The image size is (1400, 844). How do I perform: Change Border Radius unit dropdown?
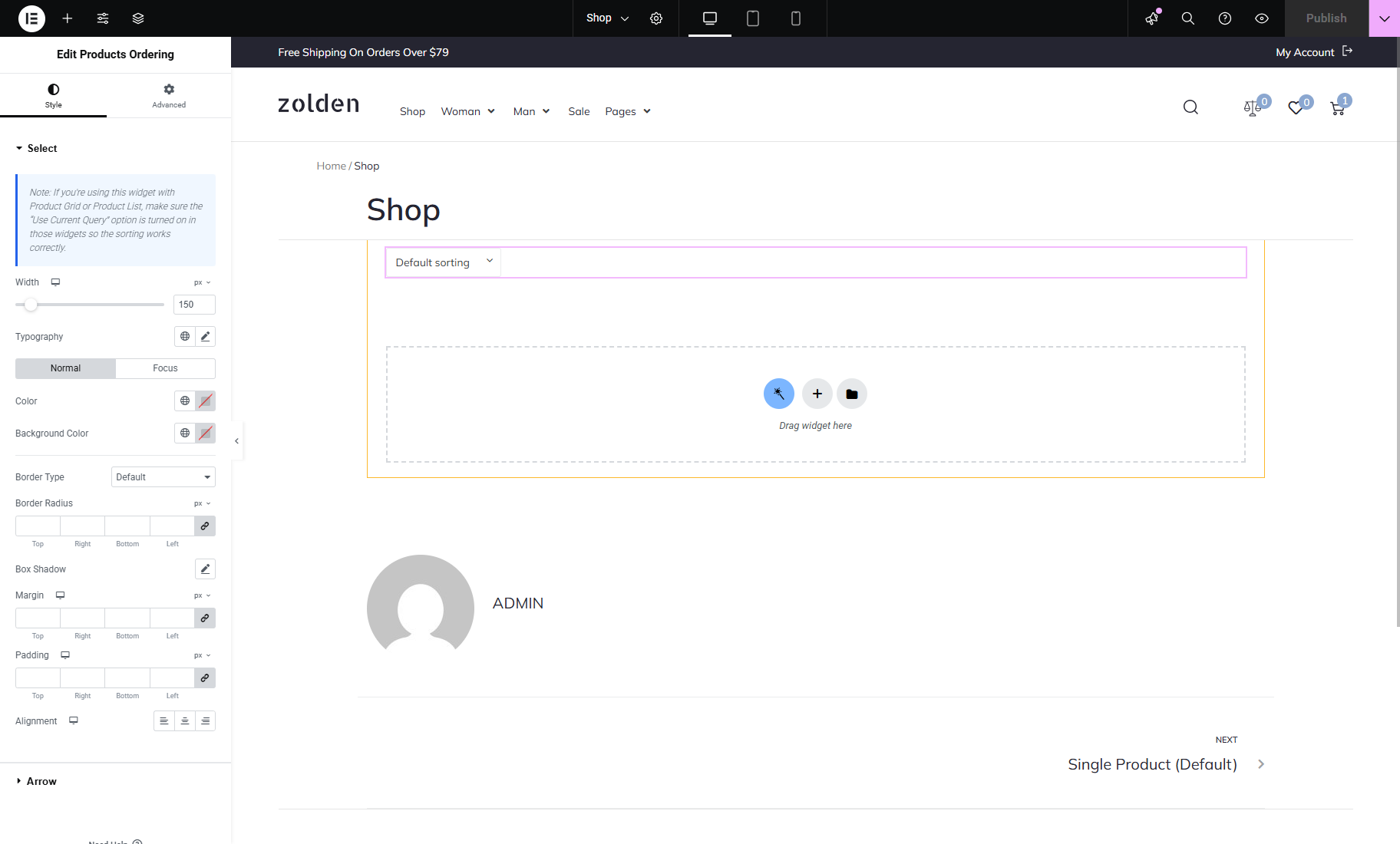point(203,503)
